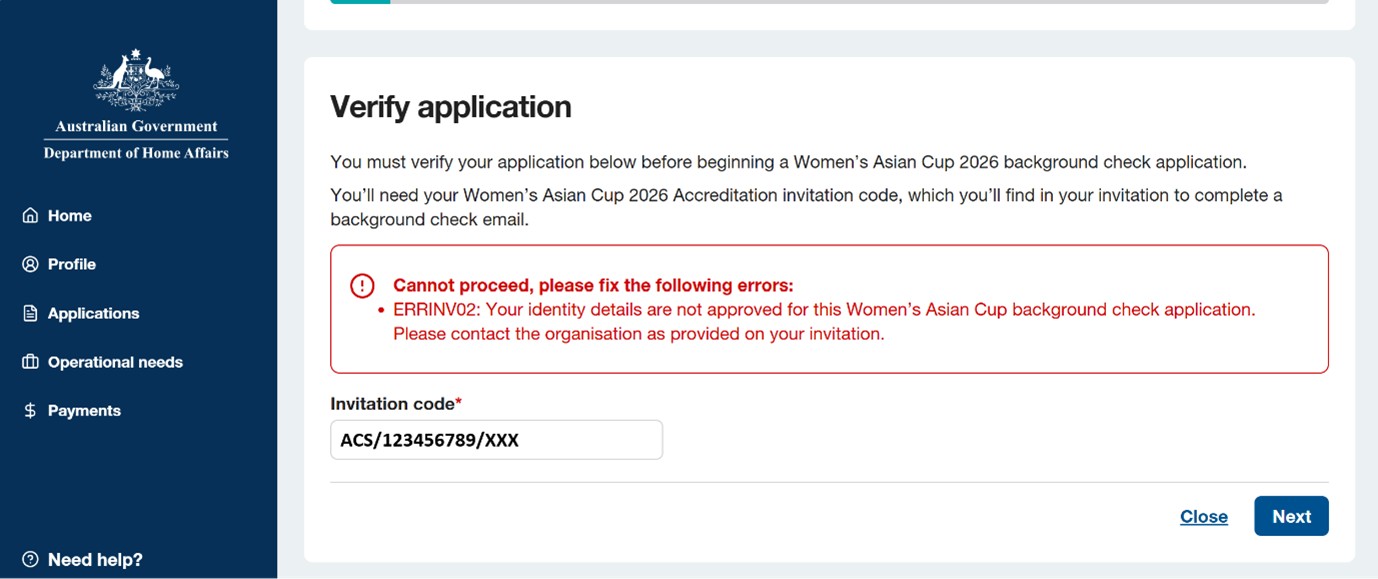Go to Home in the sidebar
The height and width of the screenshot is (579, 1378).
69,216
